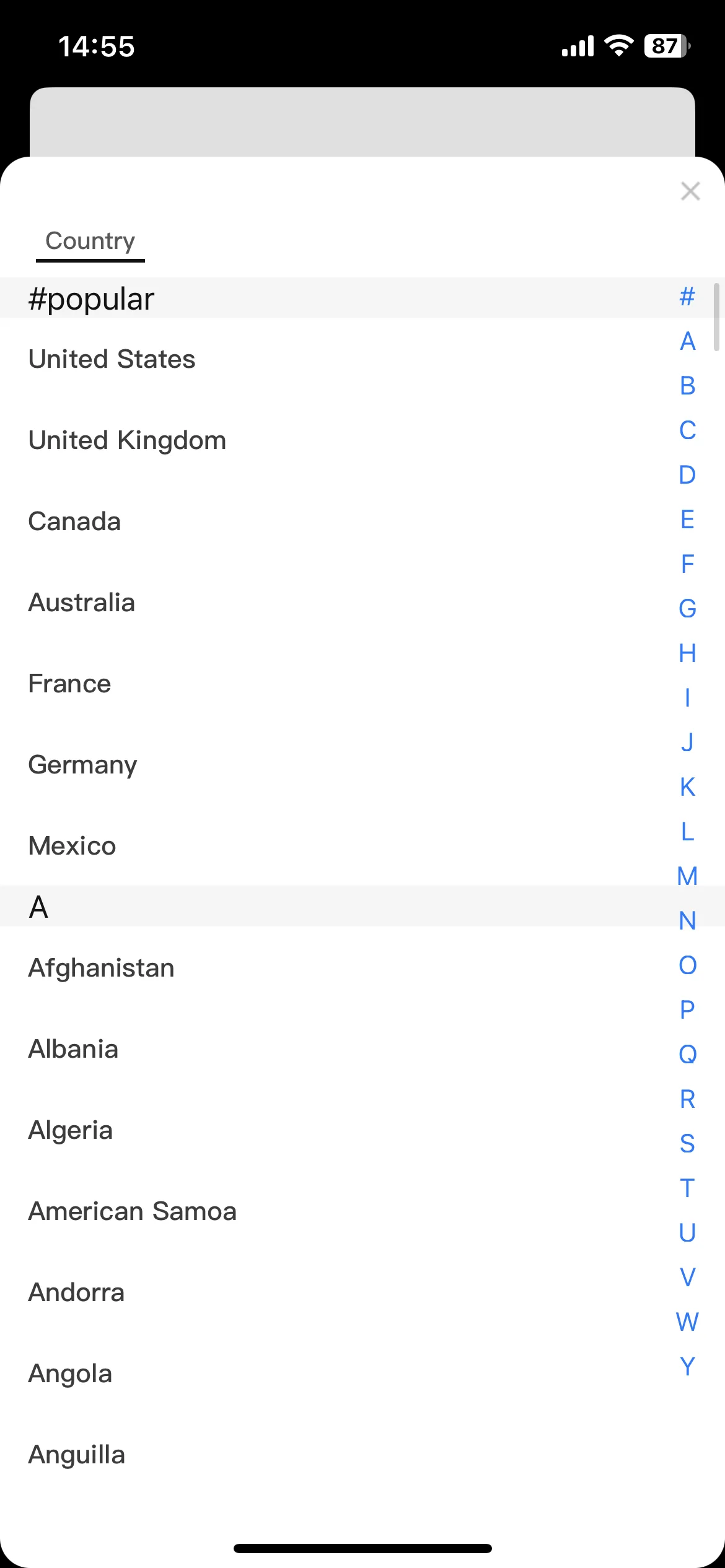Jump to letter G in the index

click(x=687, y=609)
